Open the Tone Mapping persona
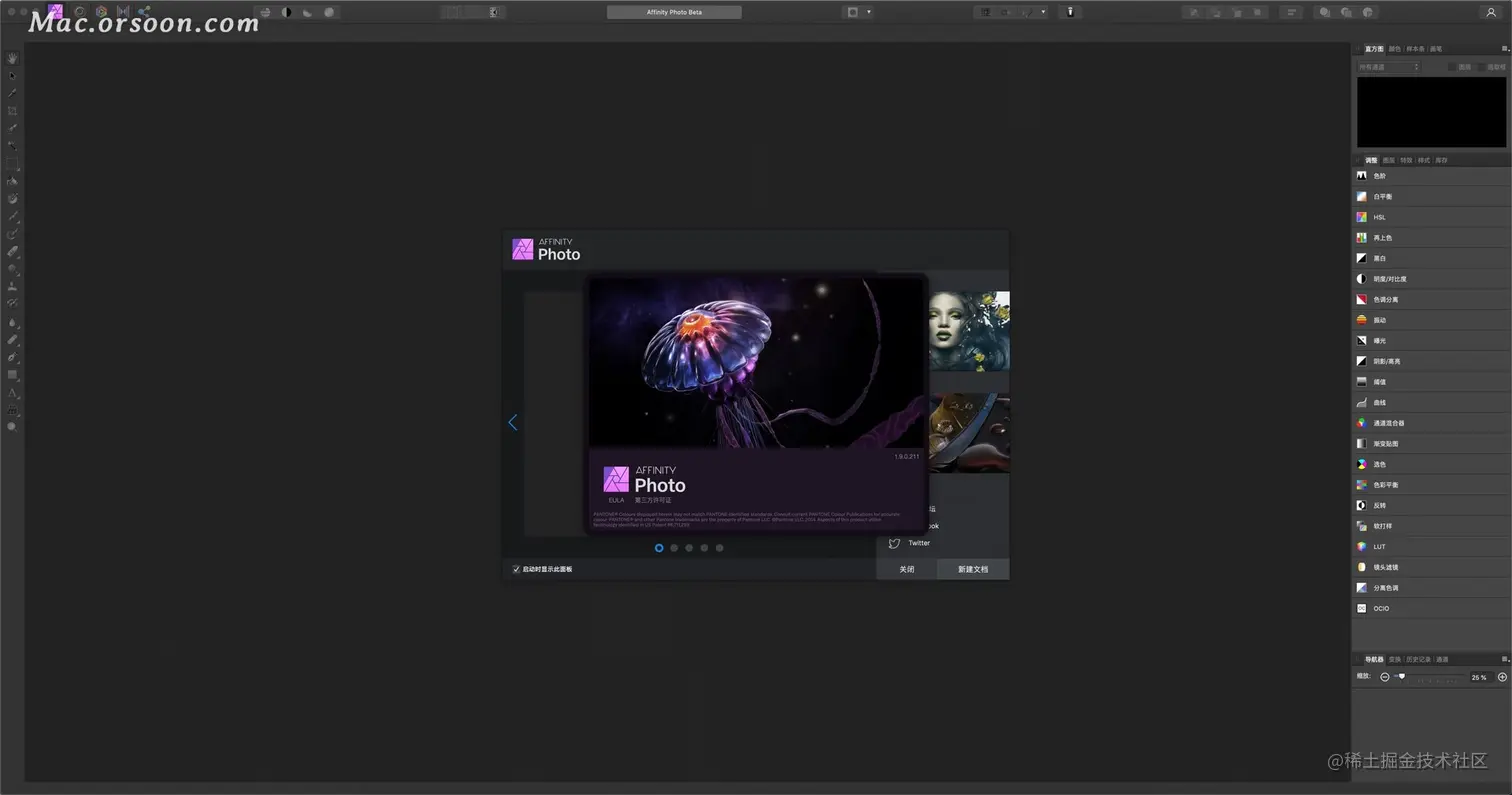This screenshot has width=1512, height=795. click(123, 12)
